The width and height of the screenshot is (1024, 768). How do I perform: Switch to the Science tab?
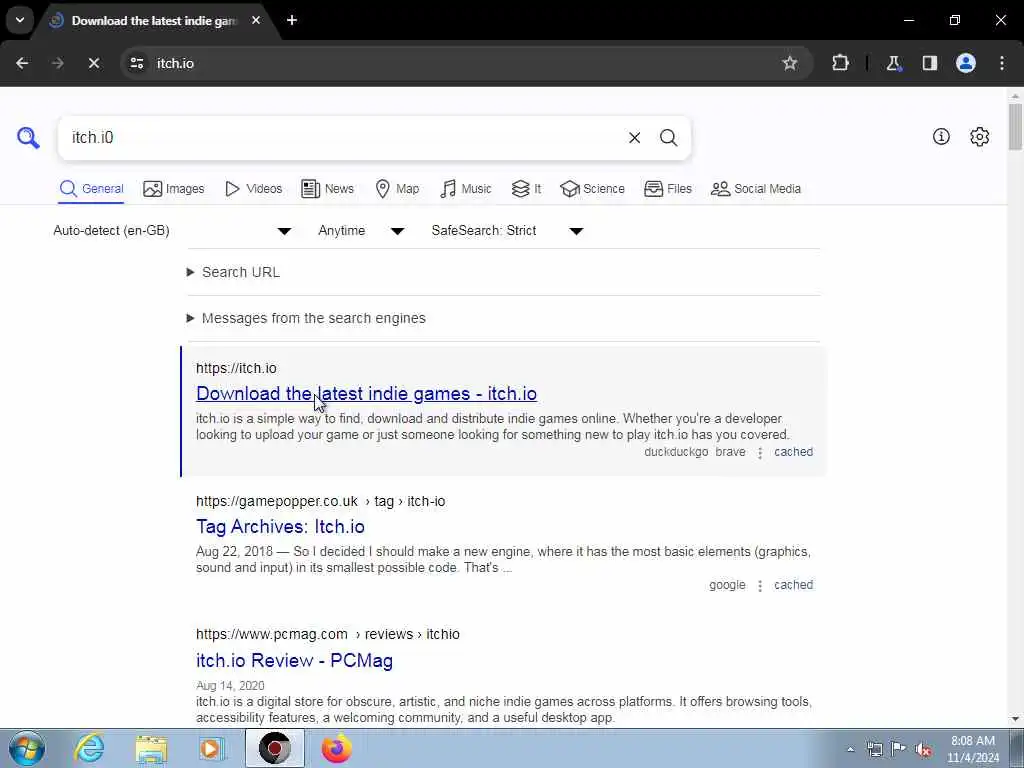(x=592, y=189)
